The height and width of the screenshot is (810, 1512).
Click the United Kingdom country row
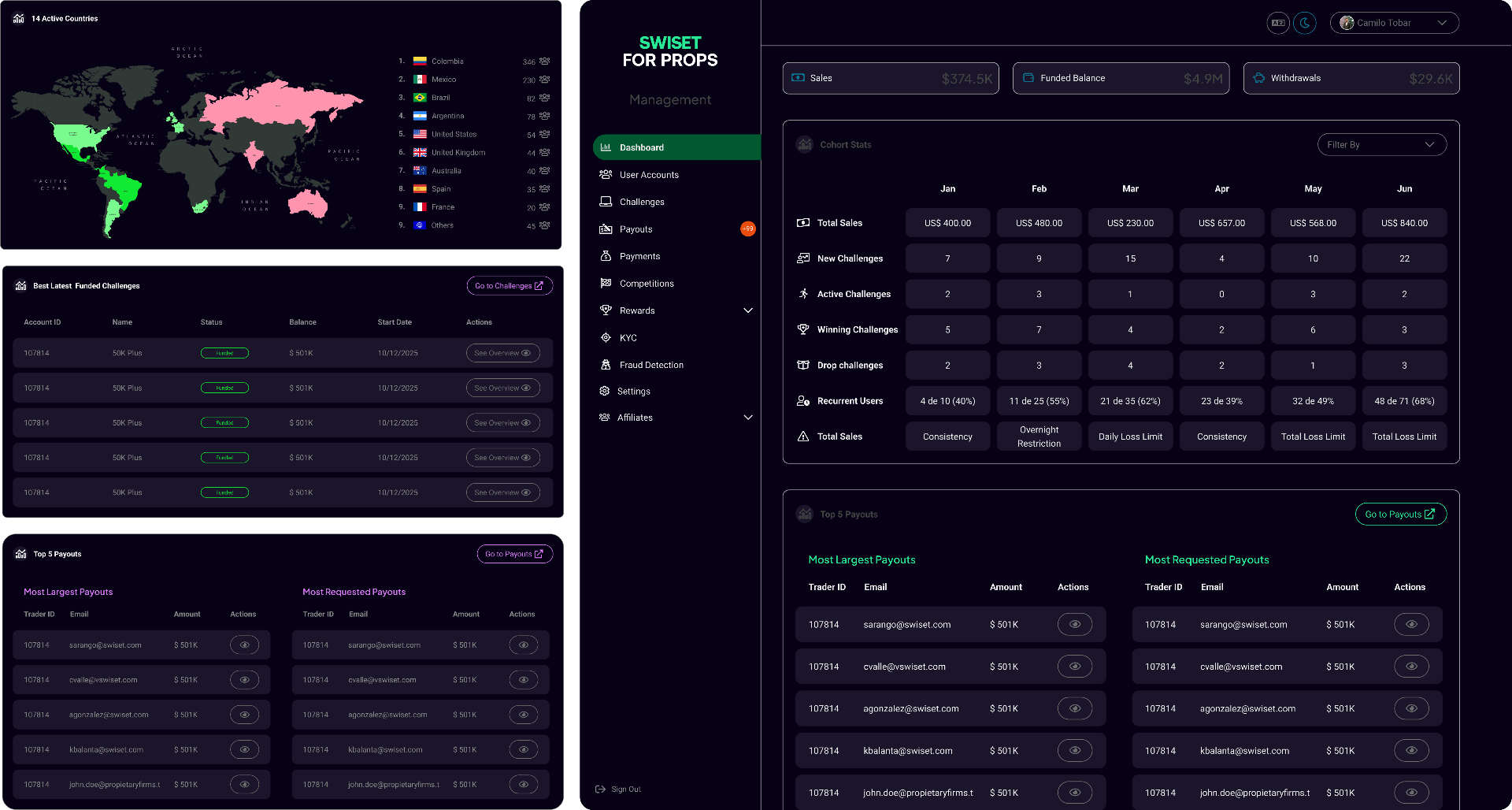(x=474, y=152)
